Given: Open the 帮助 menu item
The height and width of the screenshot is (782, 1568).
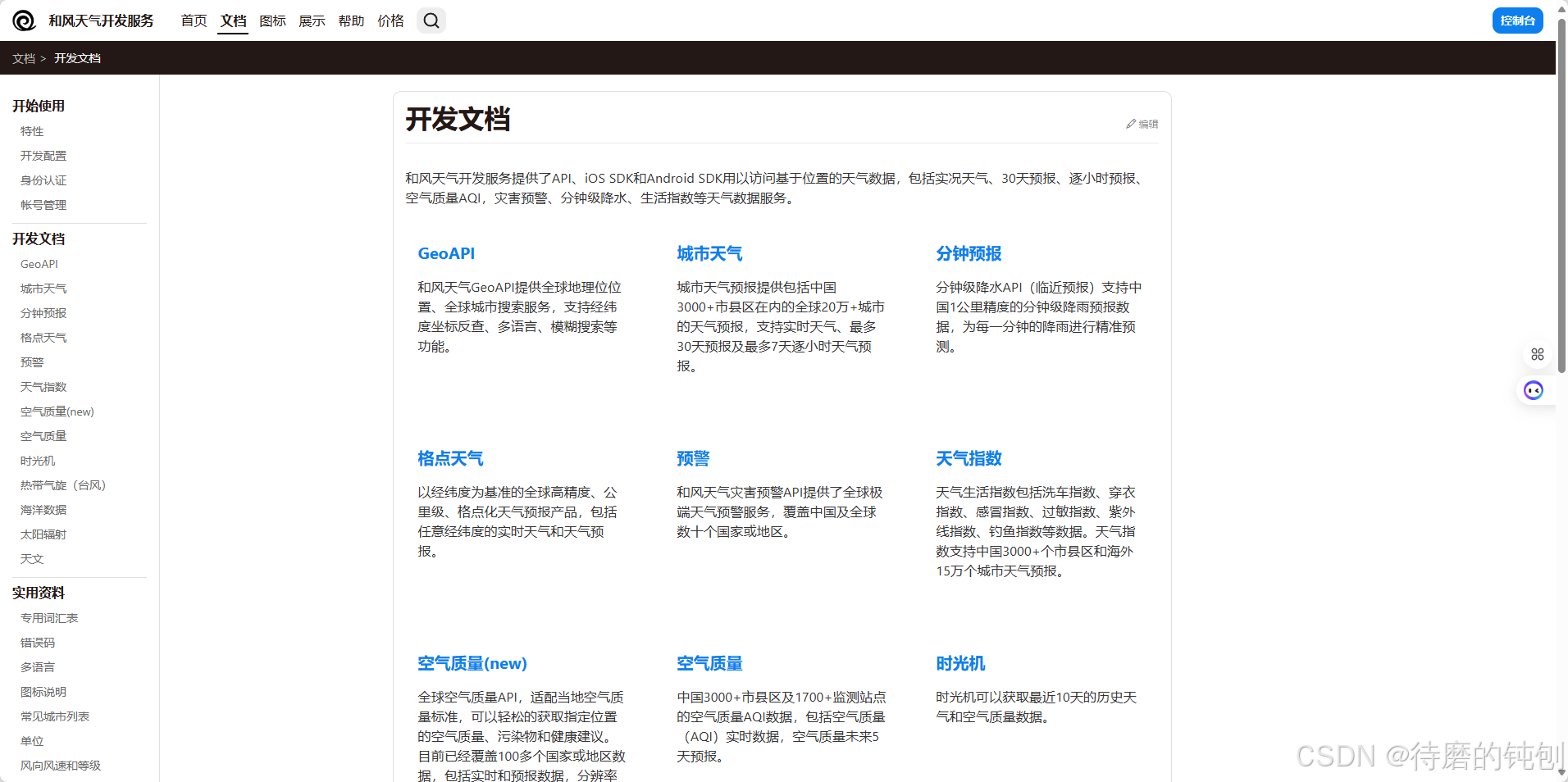Looking at the screenshot, I should pos(352,20).
